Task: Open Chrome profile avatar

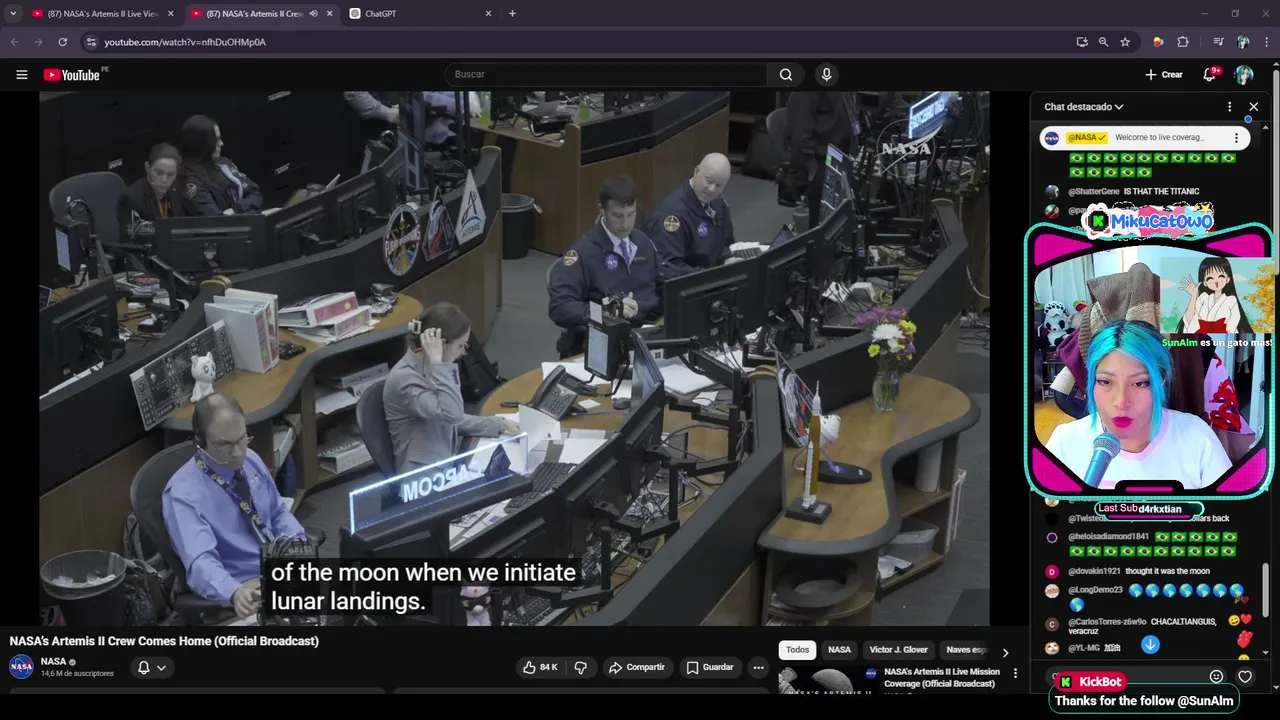Action: 1243,42
